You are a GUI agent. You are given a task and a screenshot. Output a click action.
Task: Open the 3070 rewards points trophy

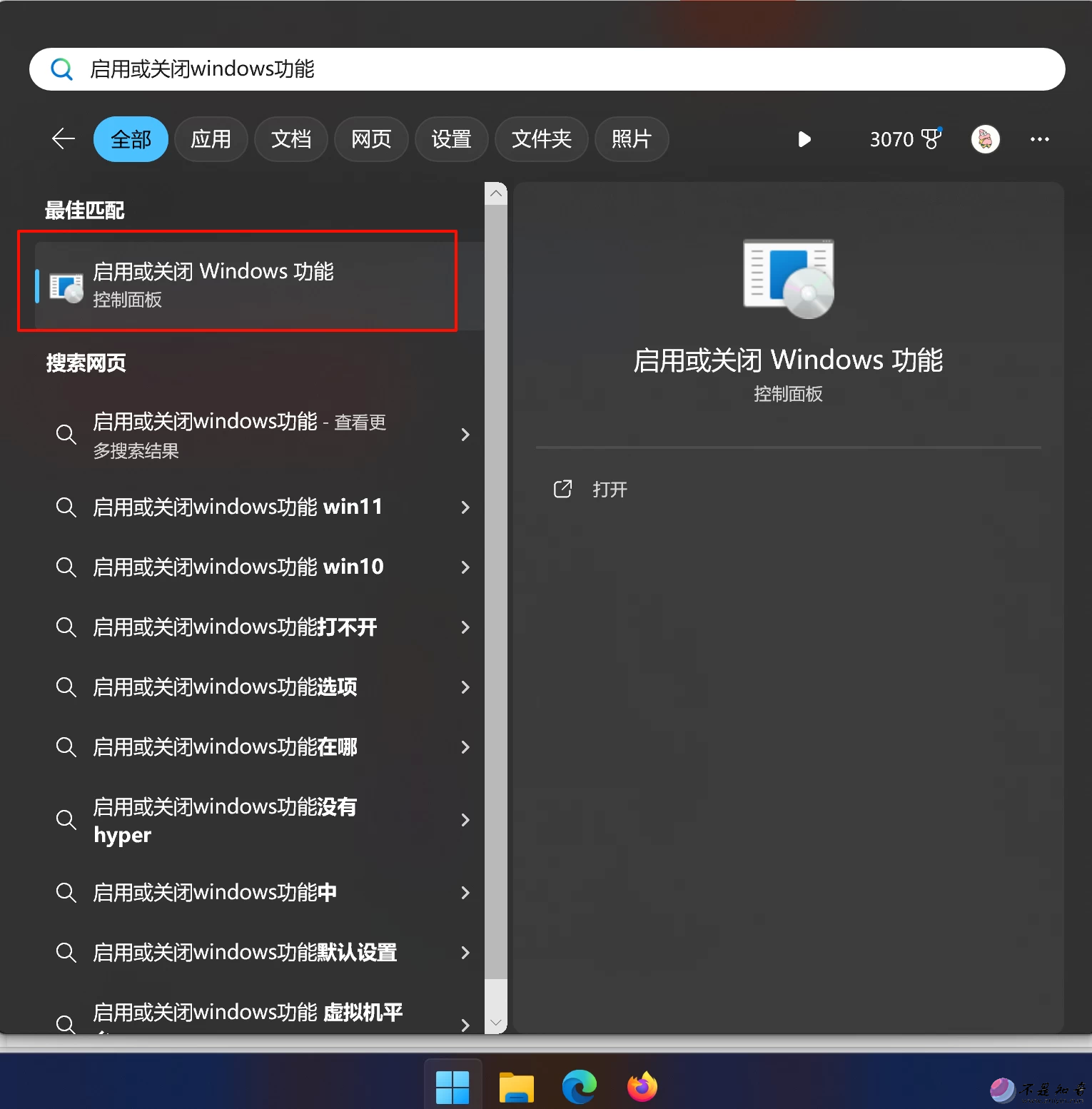point(906,139)
